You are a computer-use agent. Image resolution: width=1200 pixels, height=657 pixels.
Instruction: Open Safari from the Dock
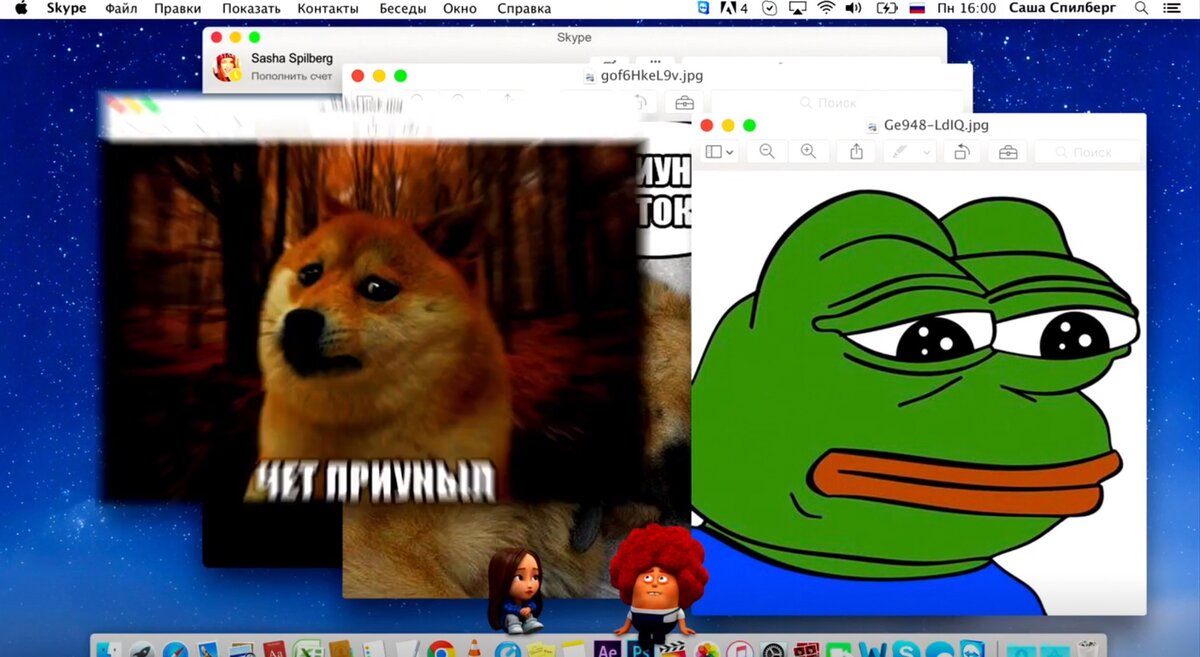coord(176,650)
